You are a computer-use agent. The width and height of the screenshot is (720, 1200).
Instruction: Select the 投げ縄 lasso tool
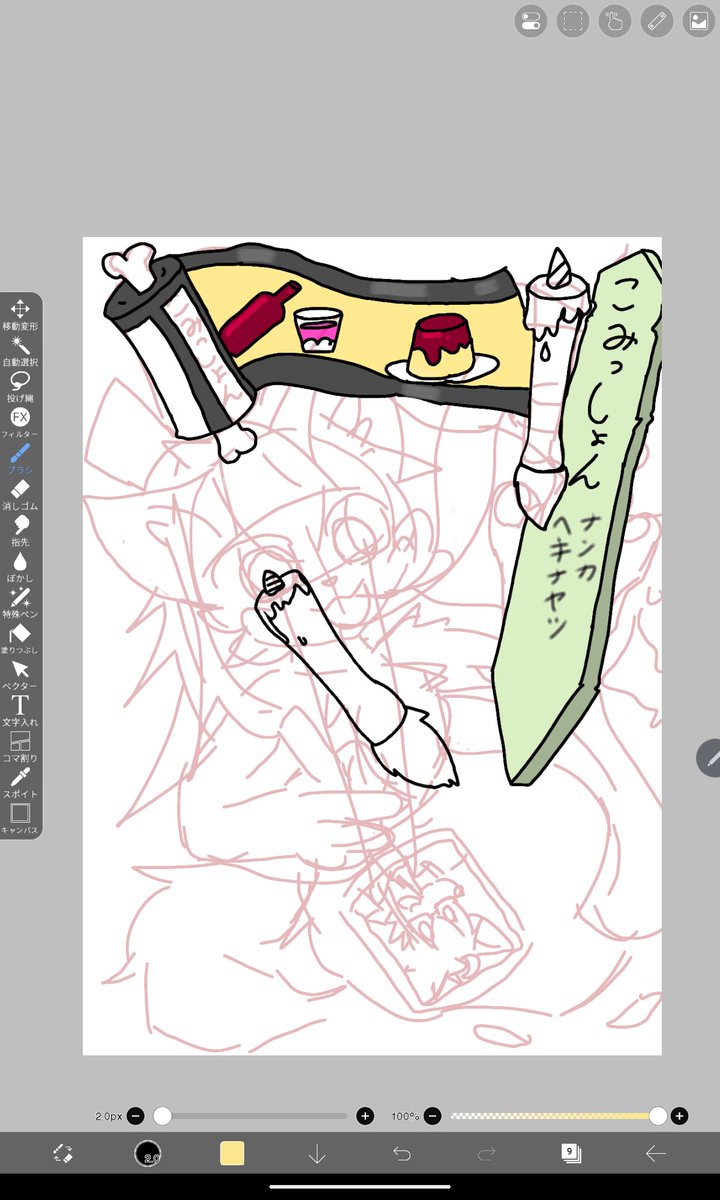tap(20, 386)
